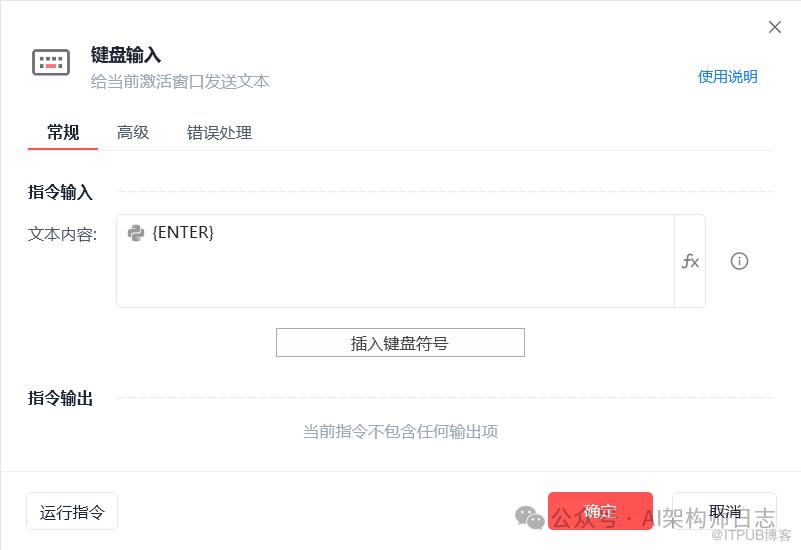The image size is (801, 550).
Task: Click the info icon beside the text field
Action: point(739,261)
